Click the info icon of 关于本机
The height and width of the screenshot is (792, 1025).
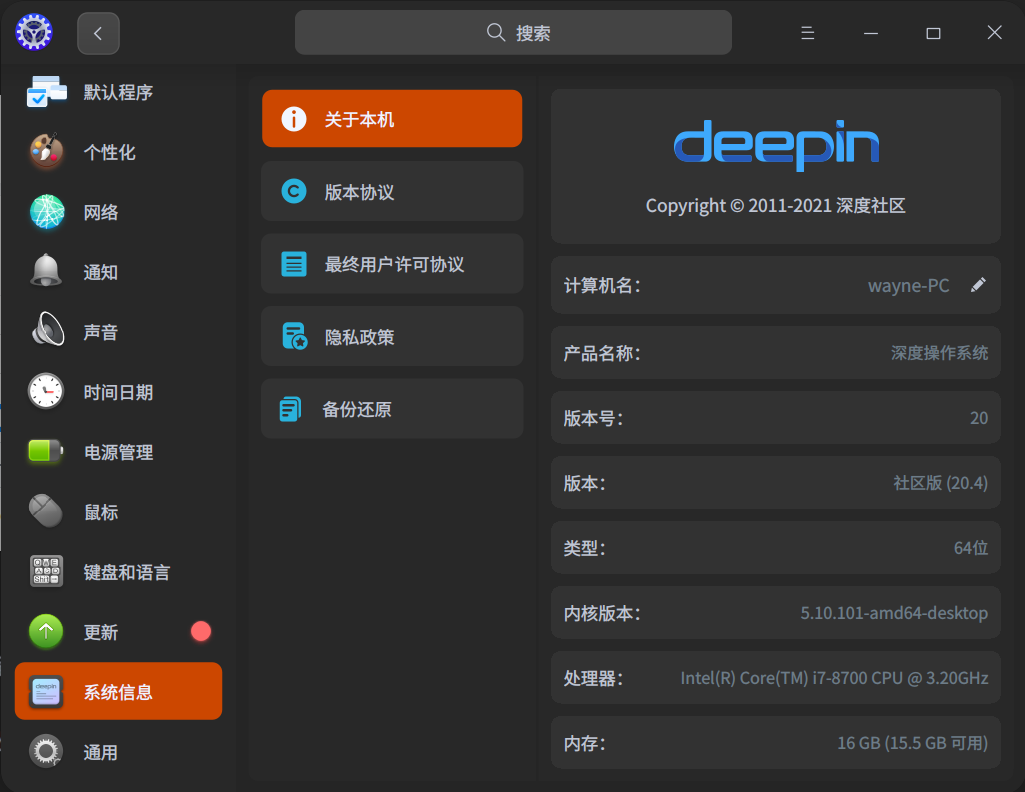[x=294, y=119]
